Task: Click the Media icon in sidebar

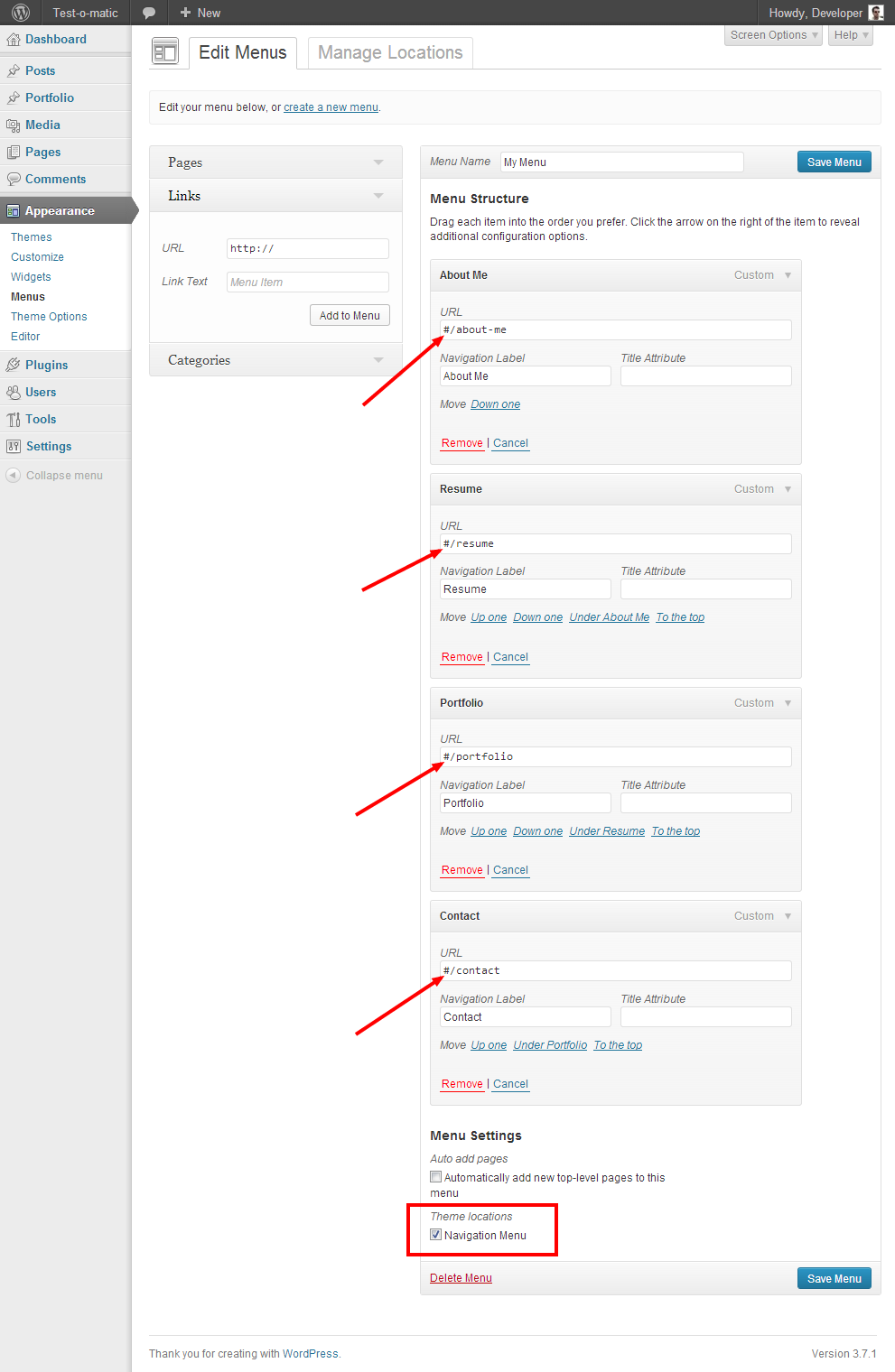Action: (x=14, y=125)
